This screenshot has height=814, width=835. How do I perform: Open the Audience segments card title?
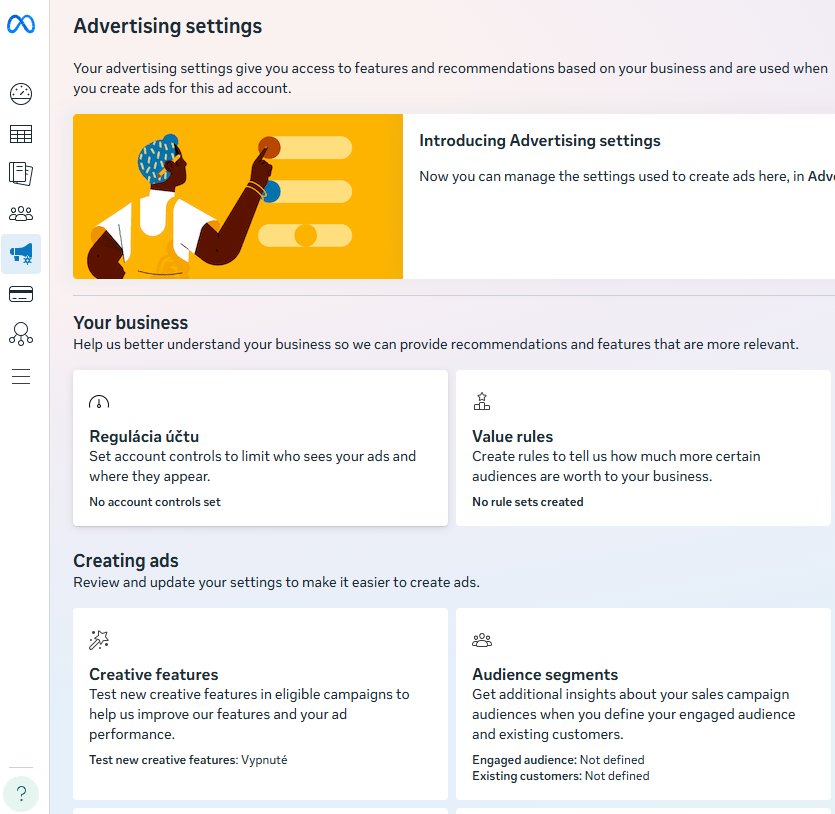point(545,674)
